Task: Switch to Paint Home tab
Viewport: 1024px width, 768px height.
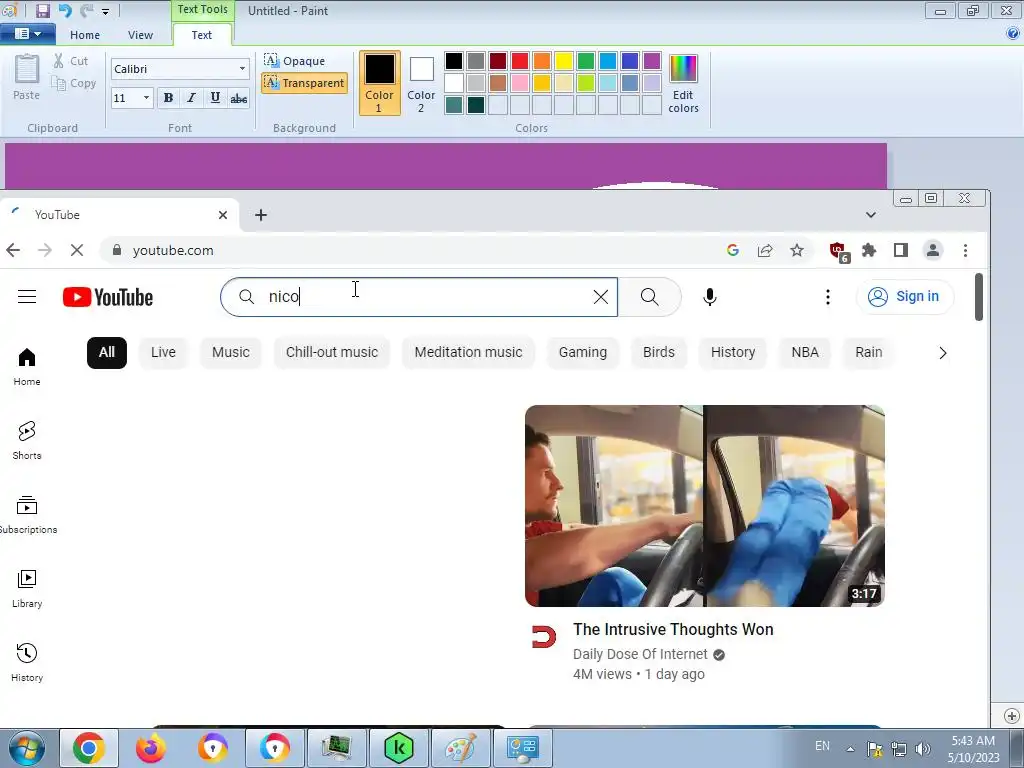Action: [x=85, y=35]
